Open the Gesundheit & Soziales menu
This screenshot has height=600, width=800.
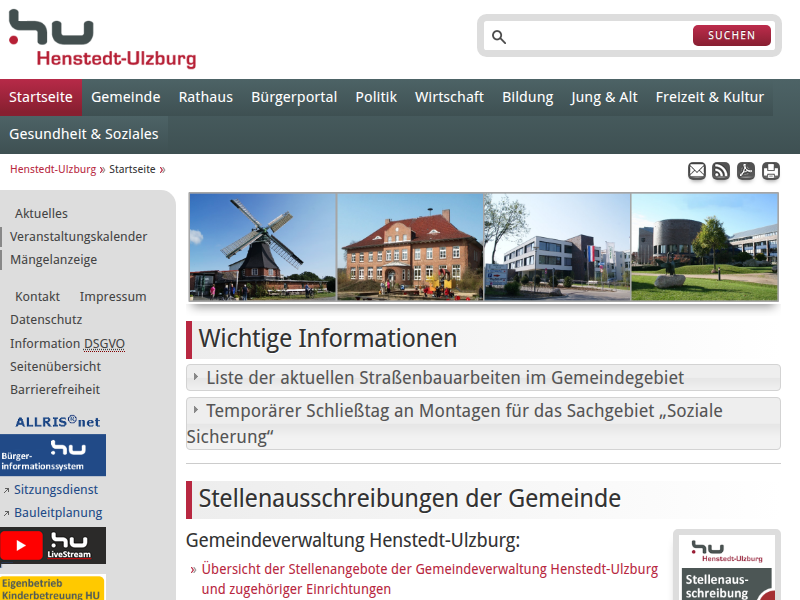[84, 134]
